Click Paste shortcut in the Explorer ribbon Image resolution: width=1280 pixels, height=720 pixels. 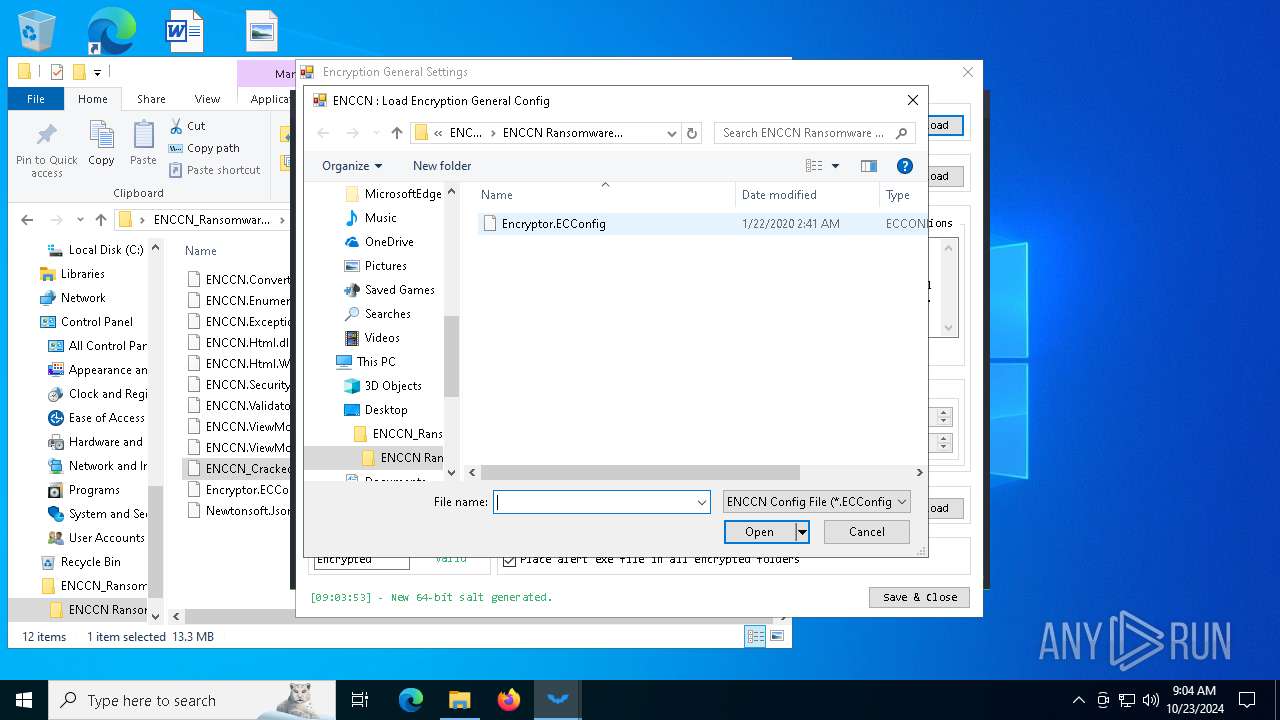[214, 170]
